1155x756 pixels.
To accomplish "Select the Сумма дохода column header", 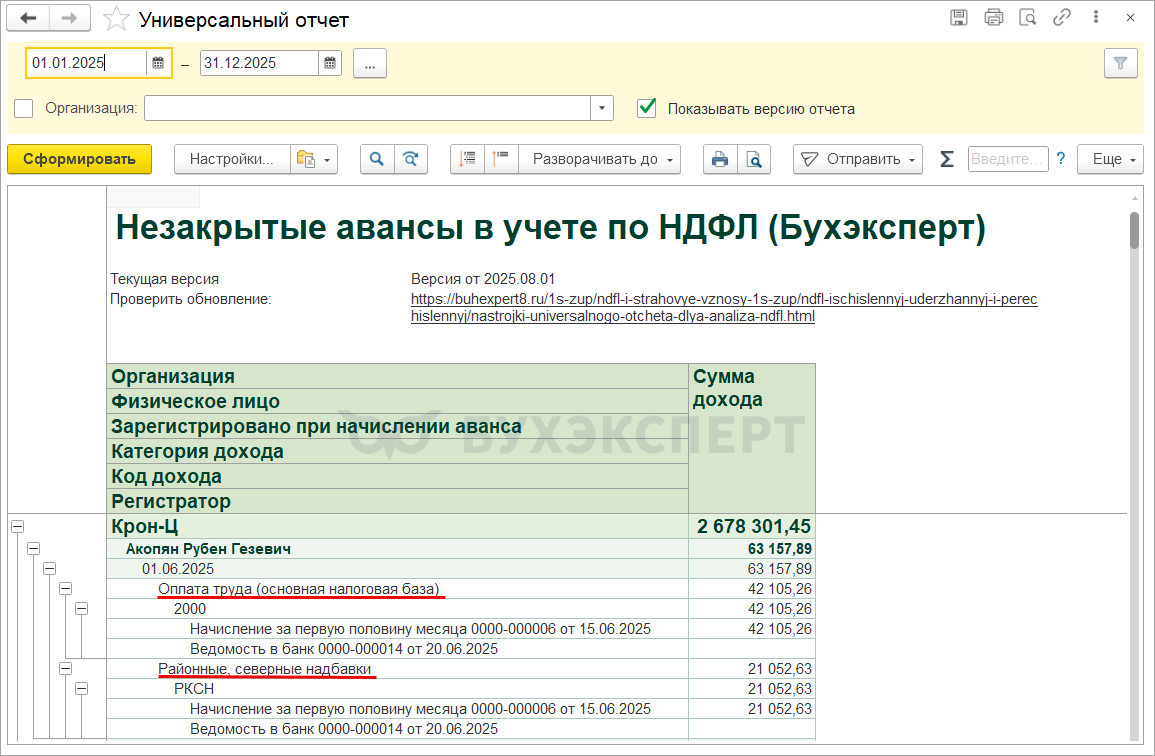I will pos(752,438).
